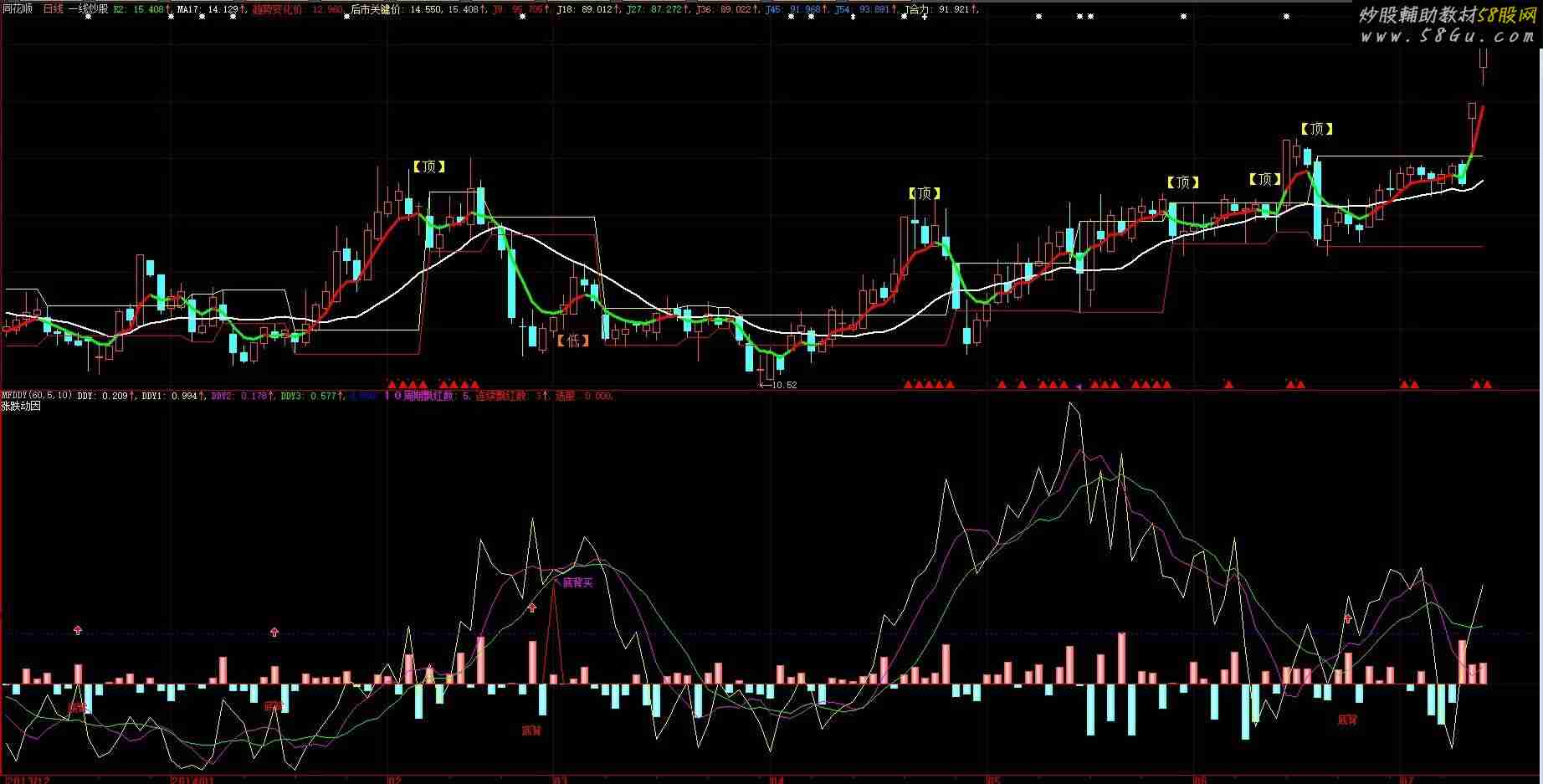
Task: Click the highest 【顶】 marker near the right
Action: pyautogui.click(x=1316, y=129)
